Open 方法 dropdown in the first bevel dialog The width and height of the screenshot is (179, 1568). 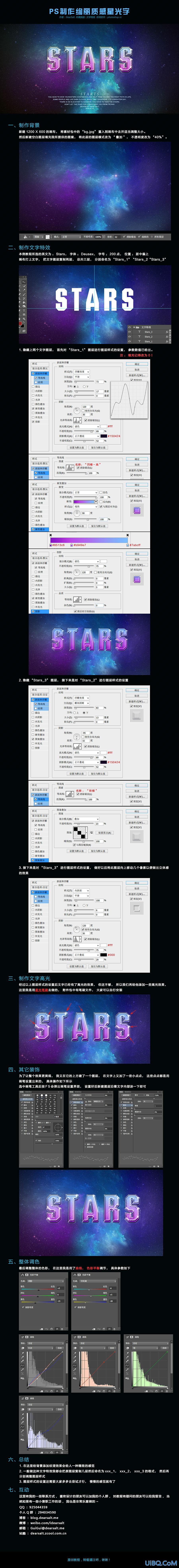point(82,377)
